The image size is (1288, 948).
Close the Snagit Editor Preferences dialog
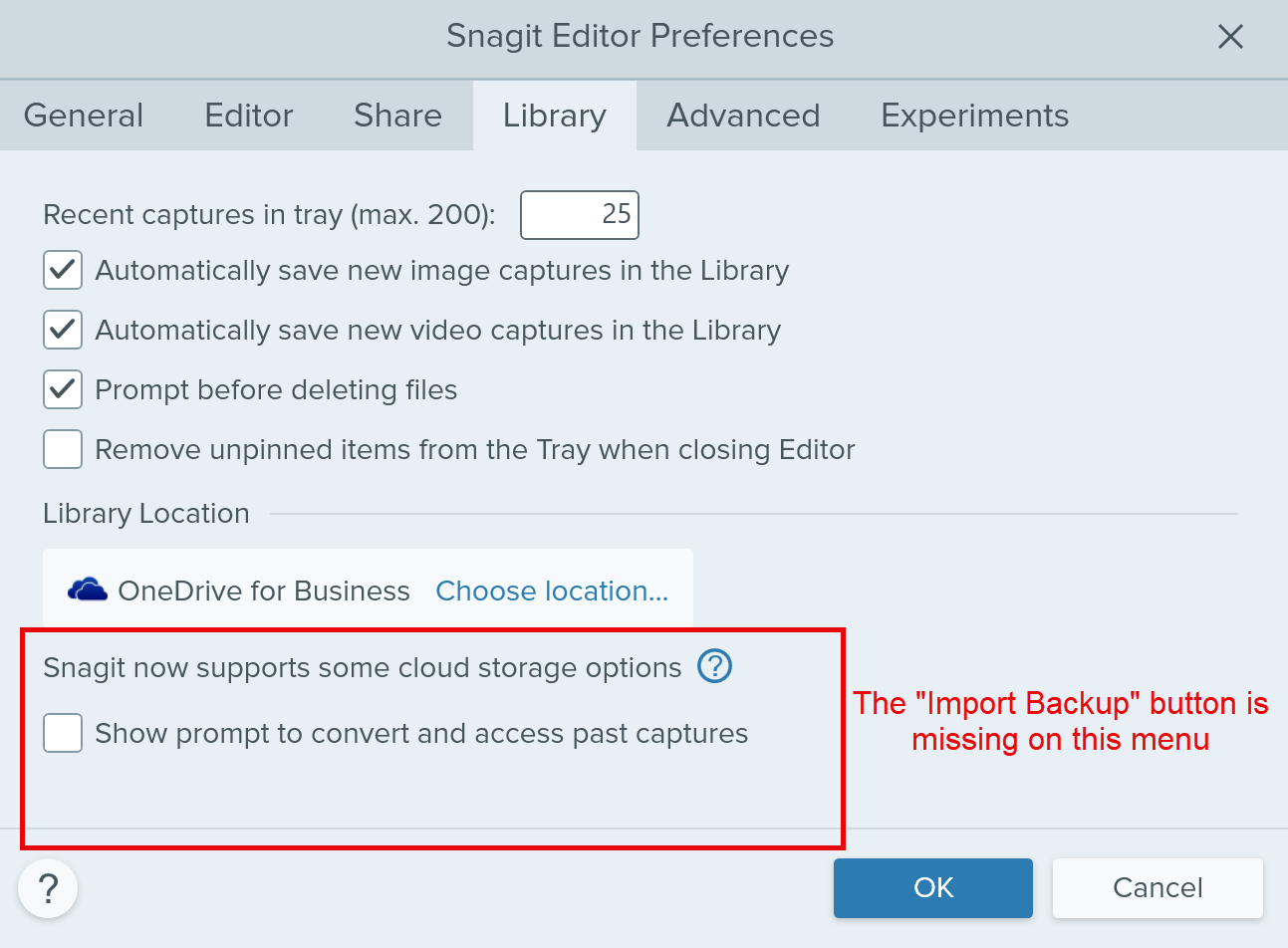point(1230,37)
